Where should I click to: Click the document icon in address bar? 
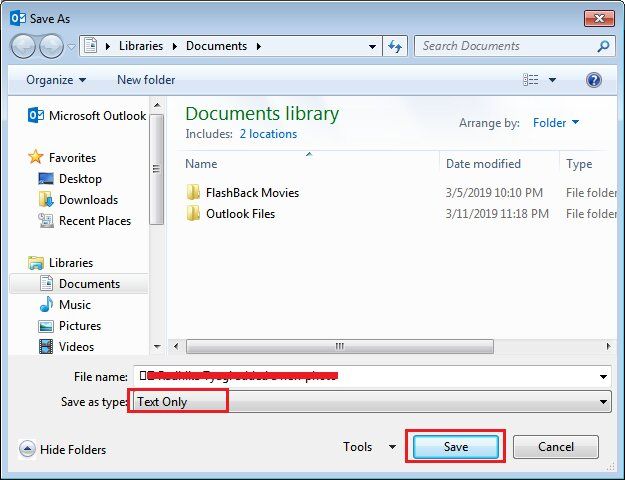pos(90,46)
